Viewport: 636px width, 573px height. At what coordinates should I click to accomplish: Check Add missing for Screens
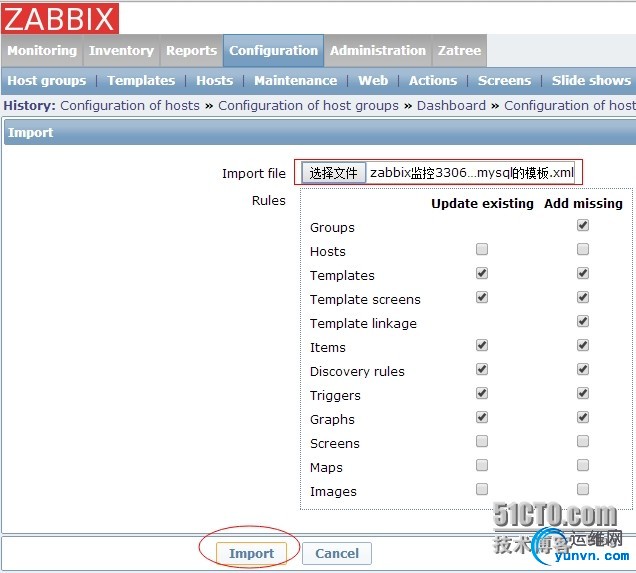tap(583, 441)
